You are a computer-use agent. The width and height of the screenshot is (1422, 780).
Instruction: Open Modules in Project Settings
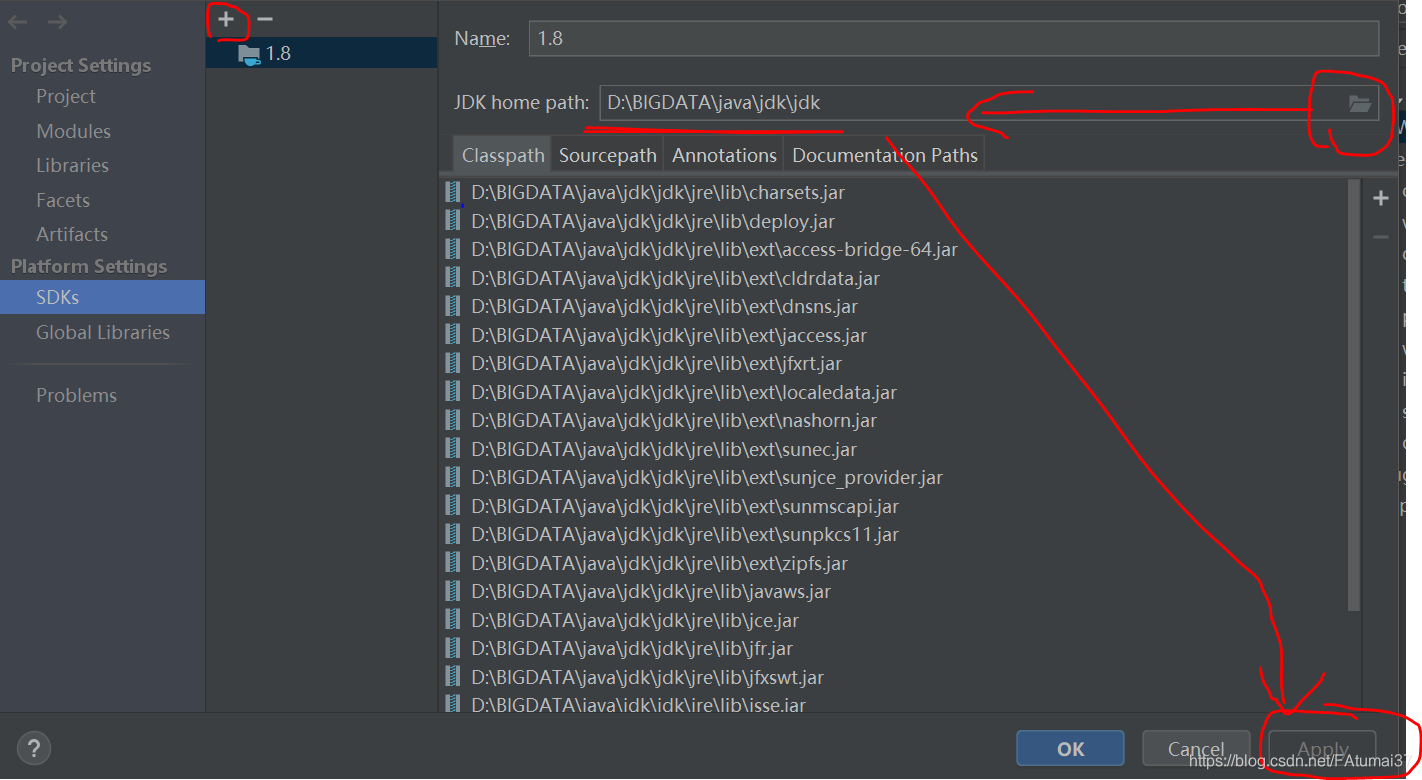(x=75, y=130)
